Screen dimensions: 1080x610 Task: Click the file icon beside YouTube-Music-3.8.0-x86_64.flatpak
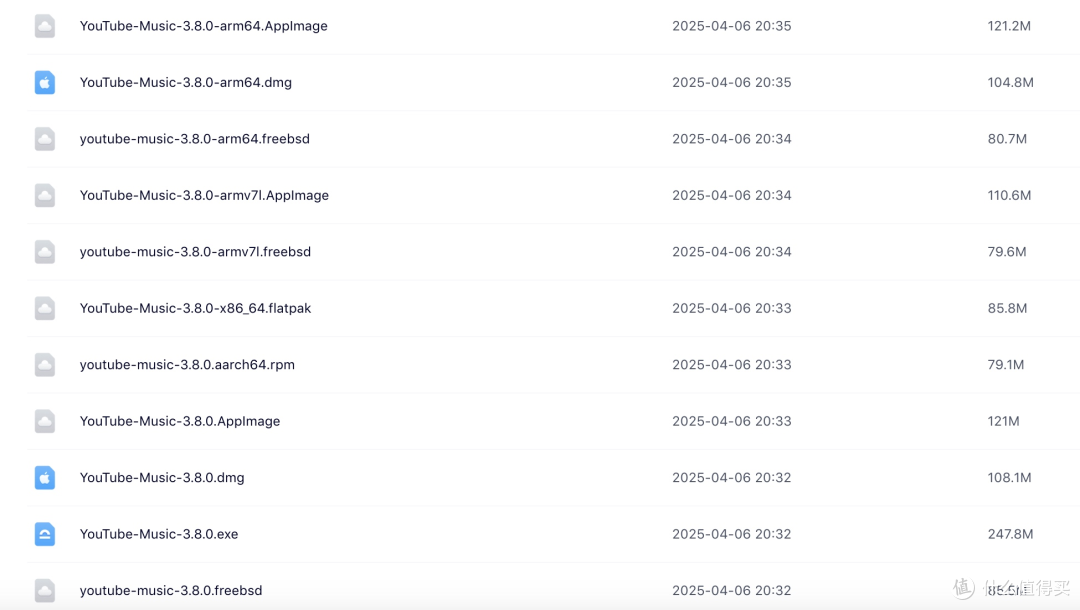45,308
